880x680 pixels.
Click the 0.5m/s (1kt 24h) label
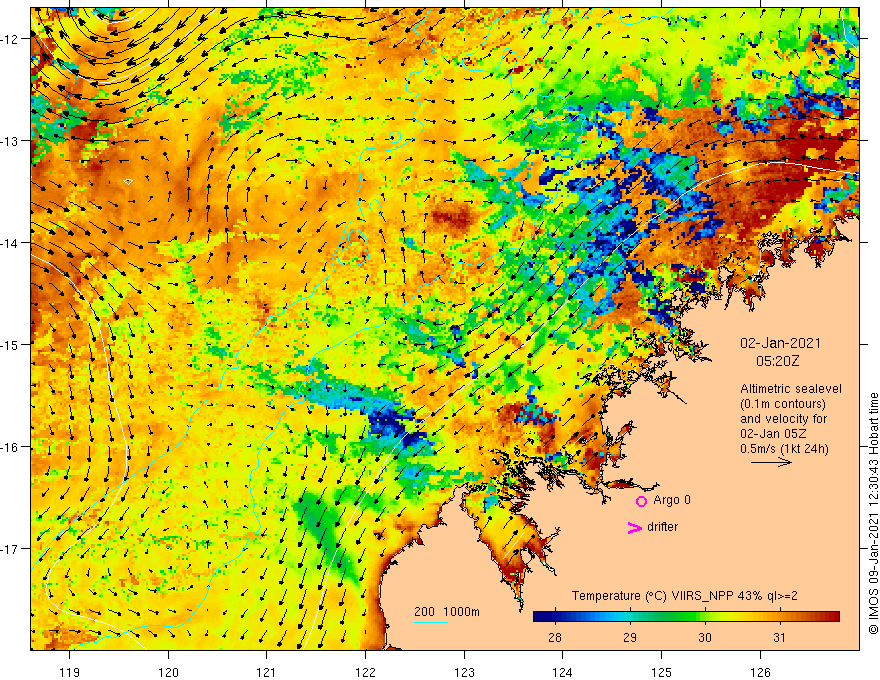(784, 449)
